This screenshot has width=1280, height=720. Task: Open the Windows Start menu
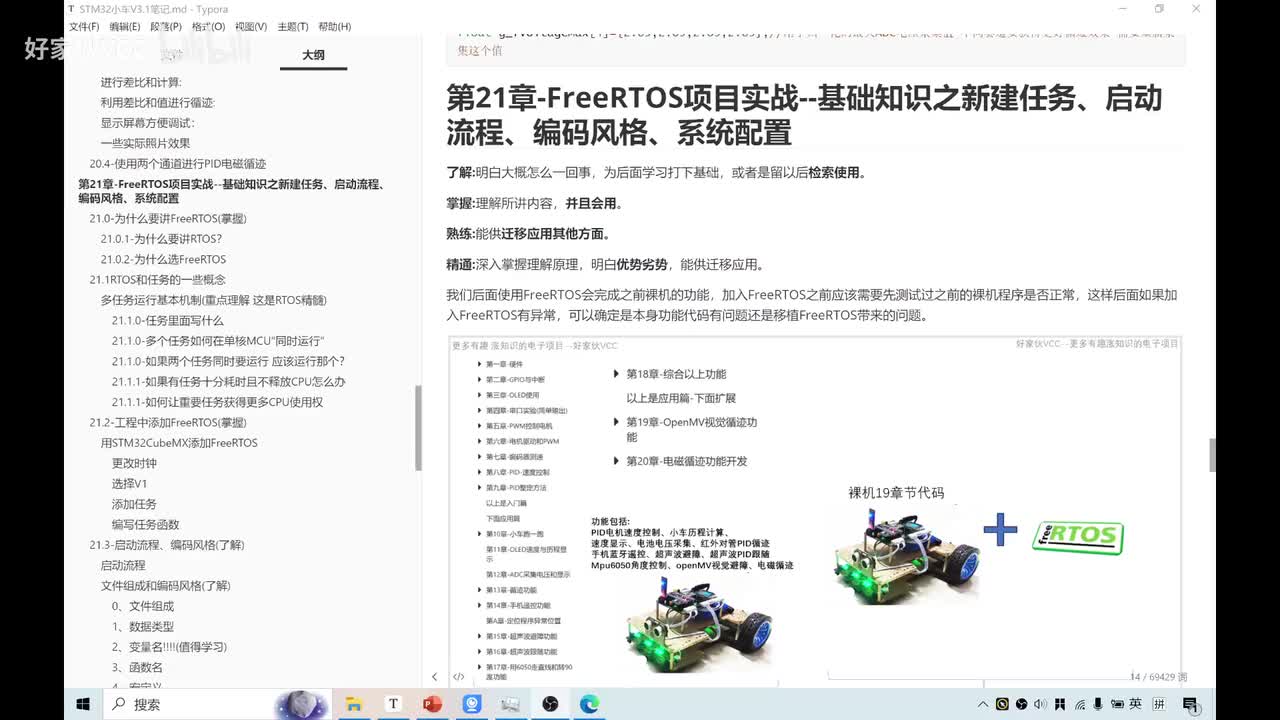83,704
